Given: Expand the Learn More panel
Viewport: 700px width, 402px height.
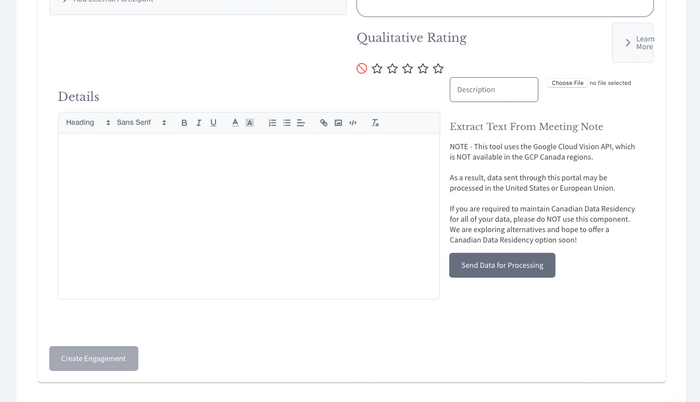Looking at the screenshot, I should point(633,43).
